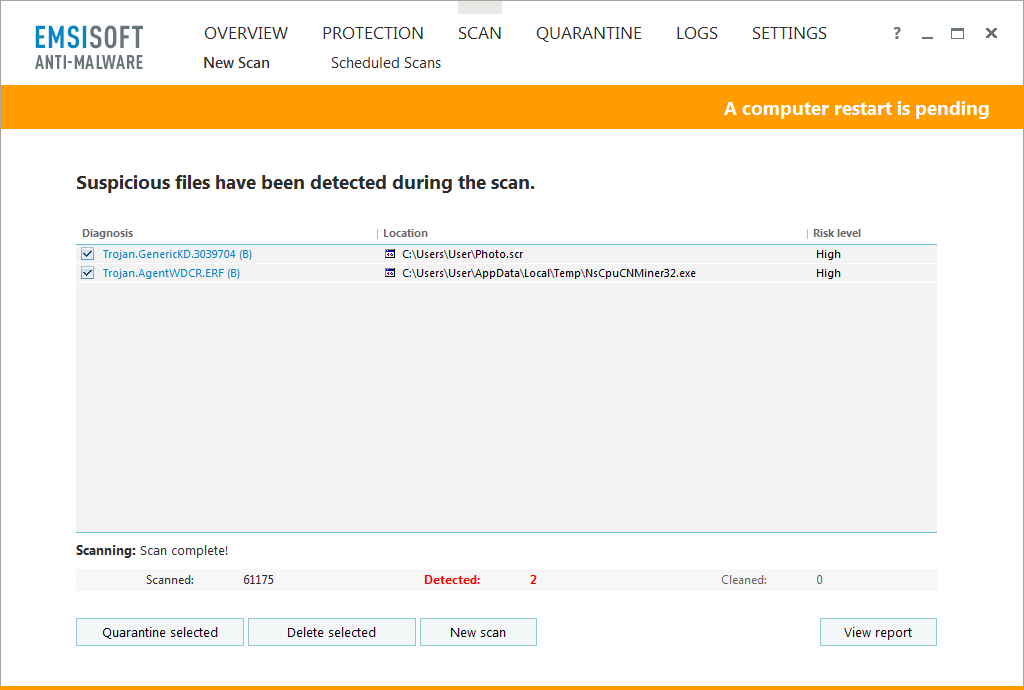Click the Scan complete! status text
The height and width of the screenshot is (690, 1024).
click(x=184, y=550)
